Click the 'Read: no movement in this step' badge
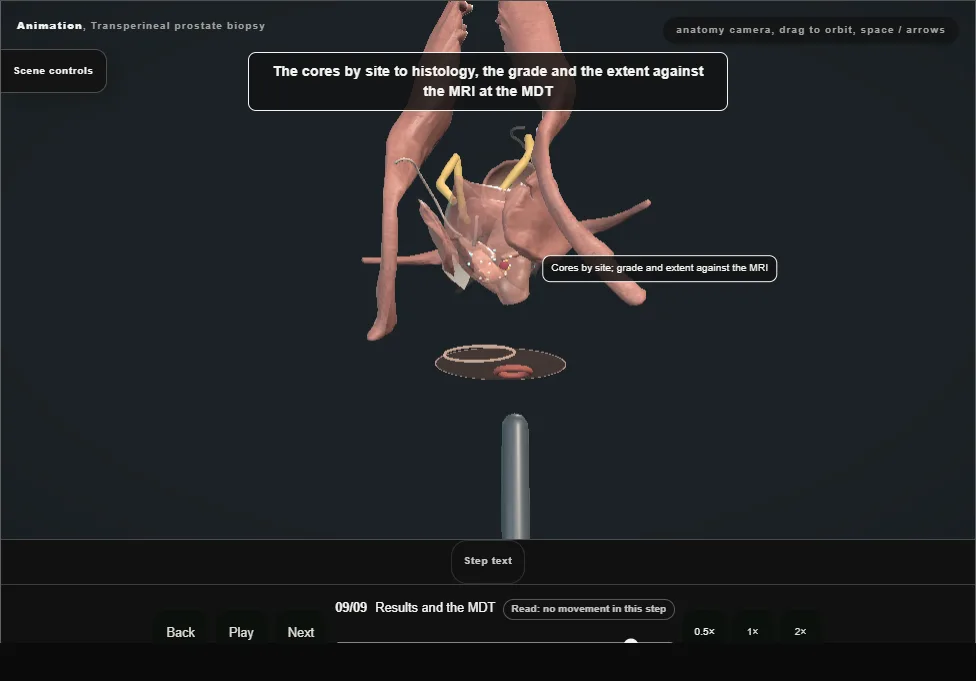 (x=588, y=609)
